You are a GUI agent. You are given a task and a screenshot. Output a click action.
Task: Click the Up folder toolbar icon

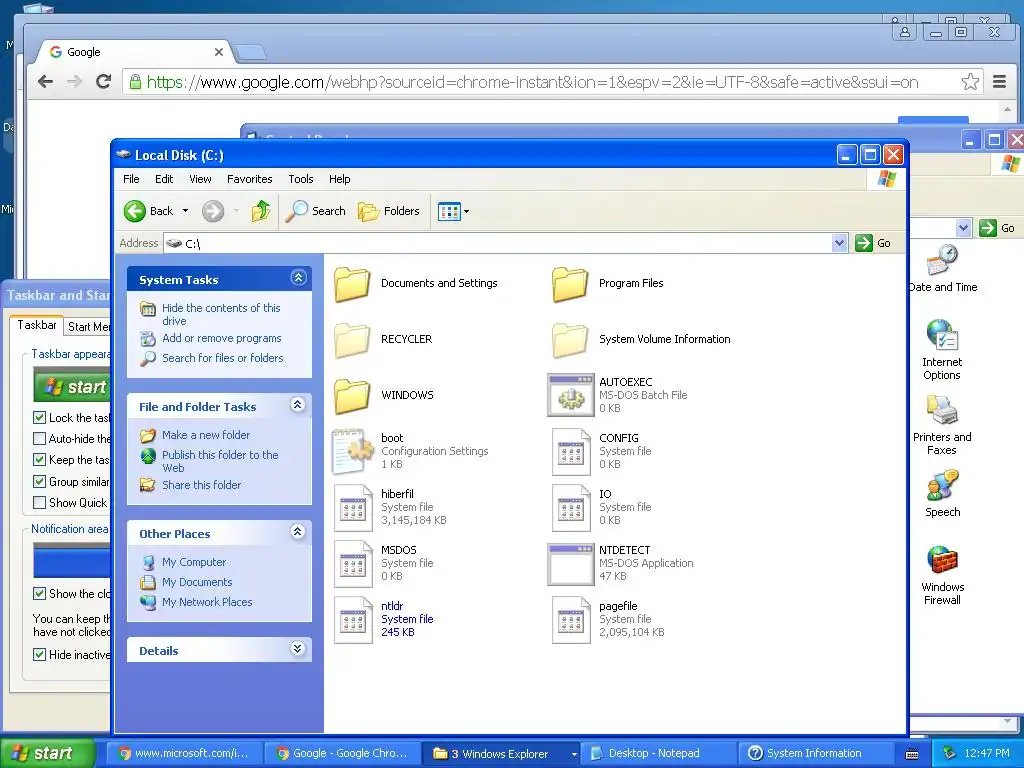(x=261, y=211)
